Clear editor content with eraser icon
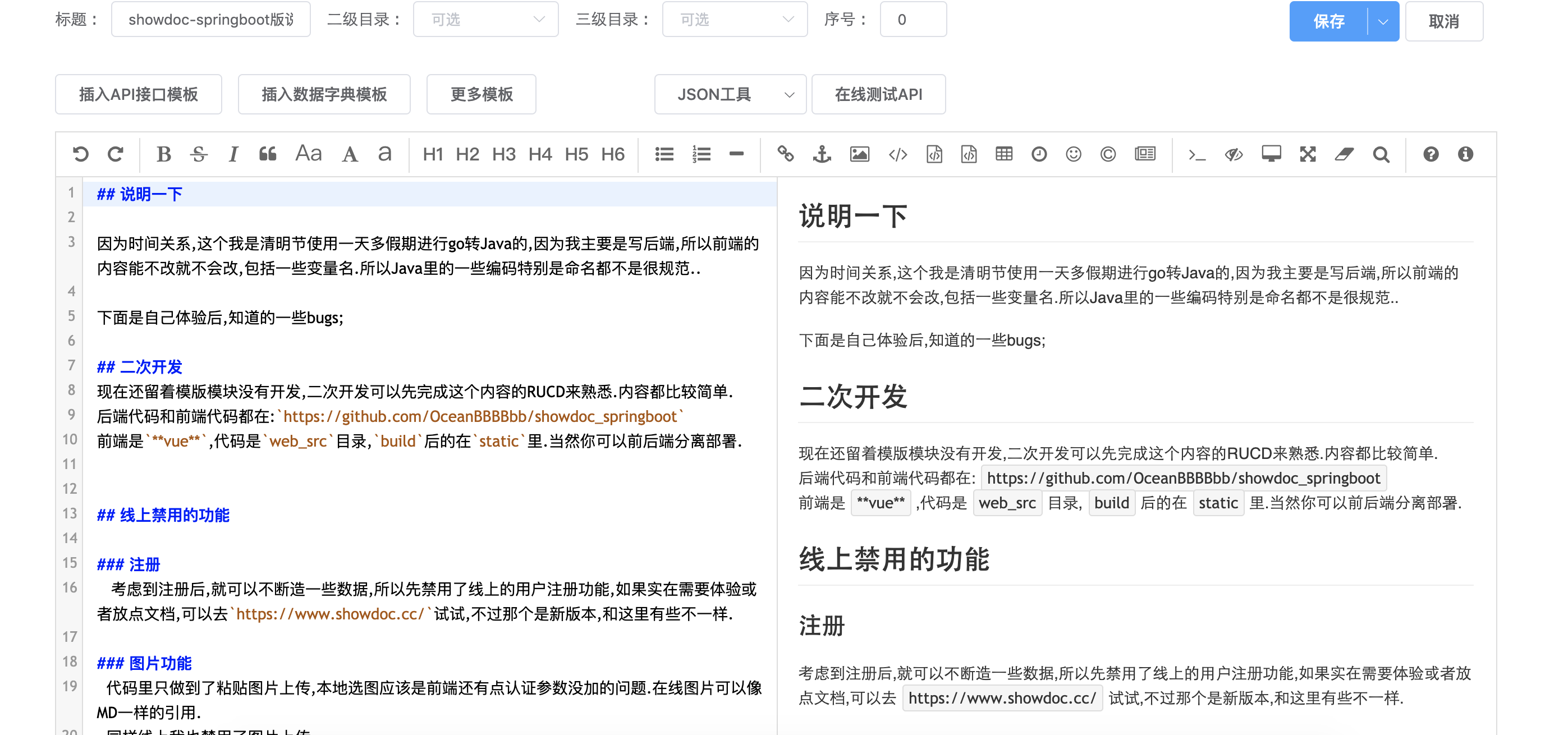 pyautogui.click(x=1344, y=154)
